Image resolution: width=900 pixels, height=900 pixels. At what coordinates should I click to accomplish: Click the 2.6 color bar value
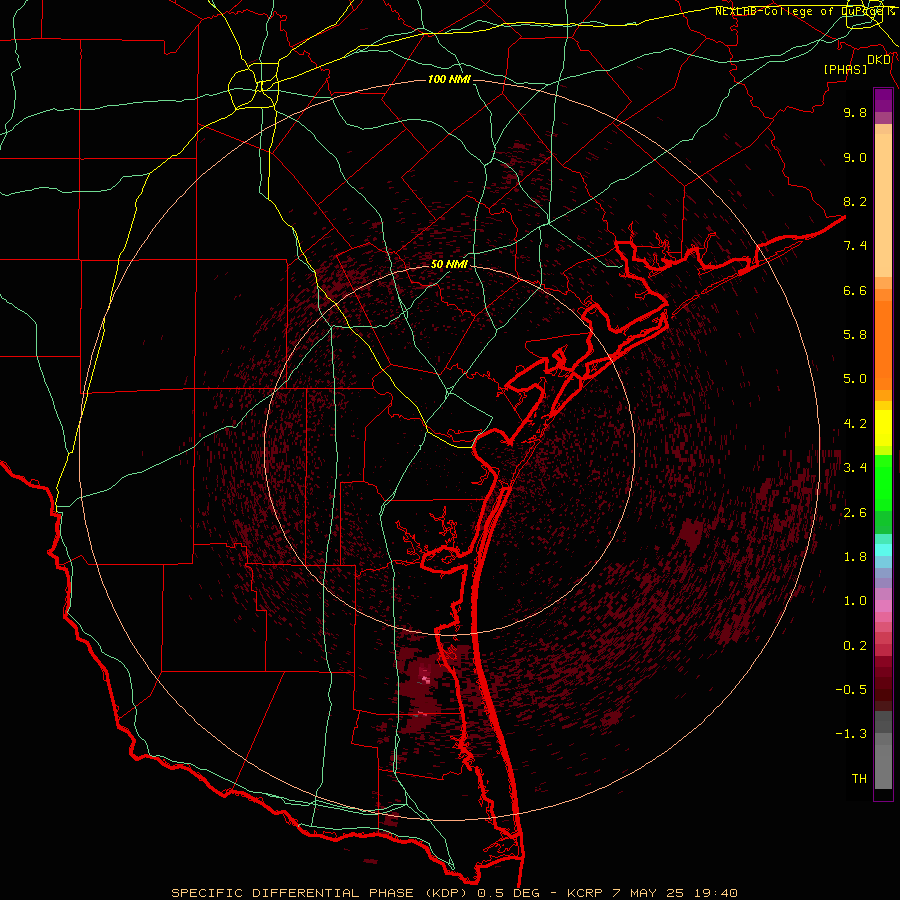point(855,513)
